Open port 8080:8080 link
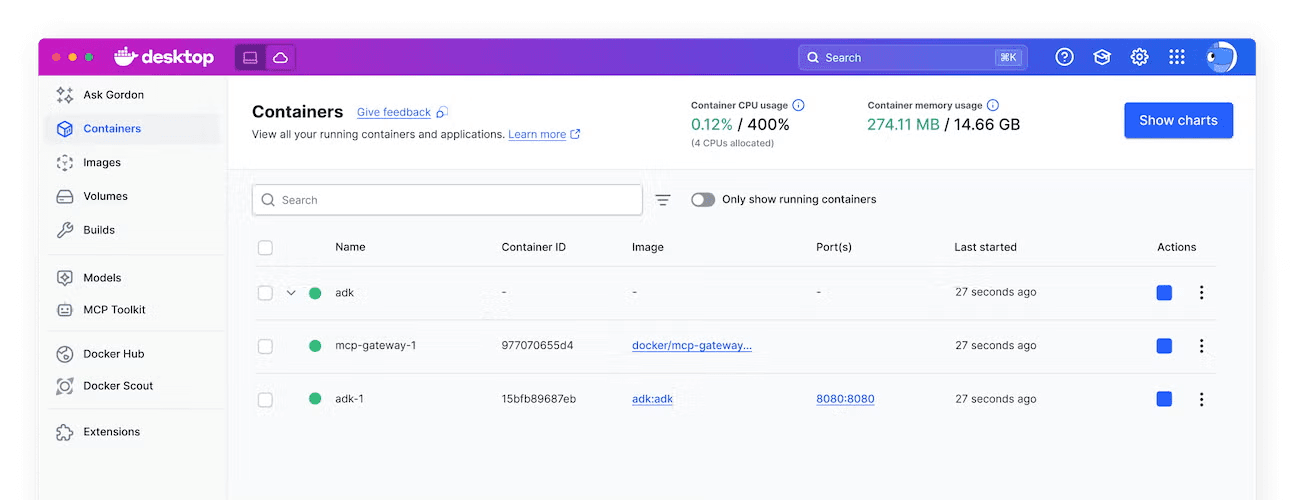Image resolution: width=1300 pixels, height=500 pixels. pos(845,399)
